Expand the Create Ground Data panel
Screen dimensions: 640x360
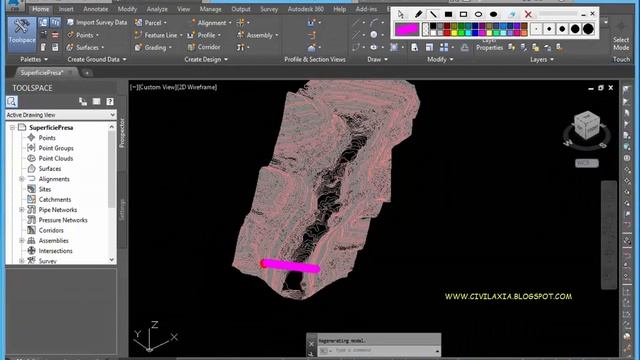97,60
